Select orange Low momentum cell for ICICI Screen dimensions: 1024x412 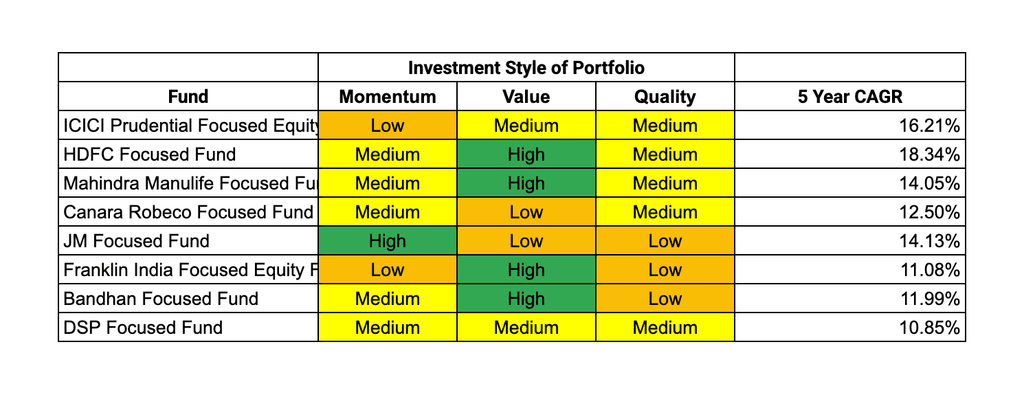point(387,125)
